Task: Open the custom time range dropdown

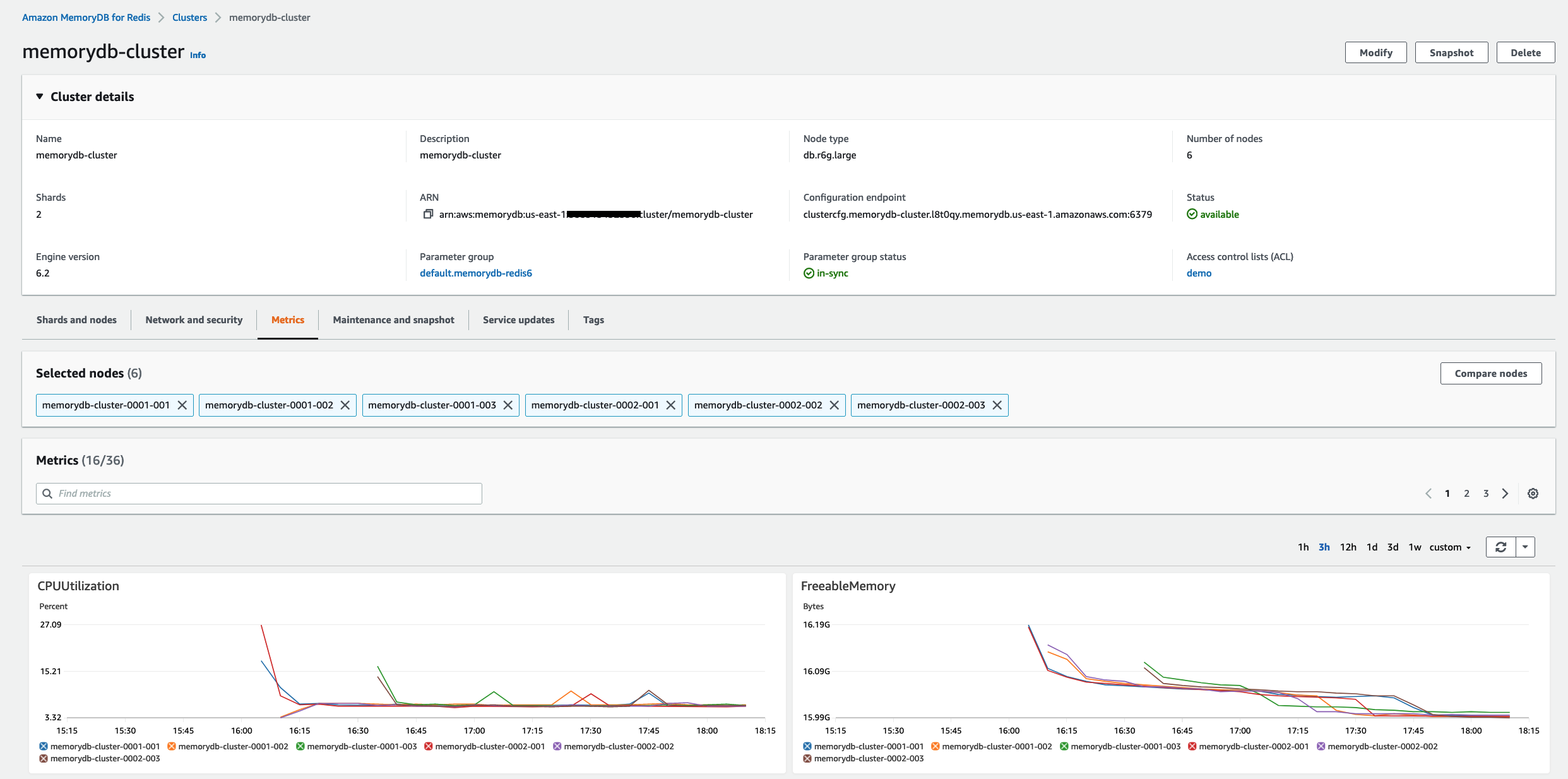Action: (x=1450, y=547)
